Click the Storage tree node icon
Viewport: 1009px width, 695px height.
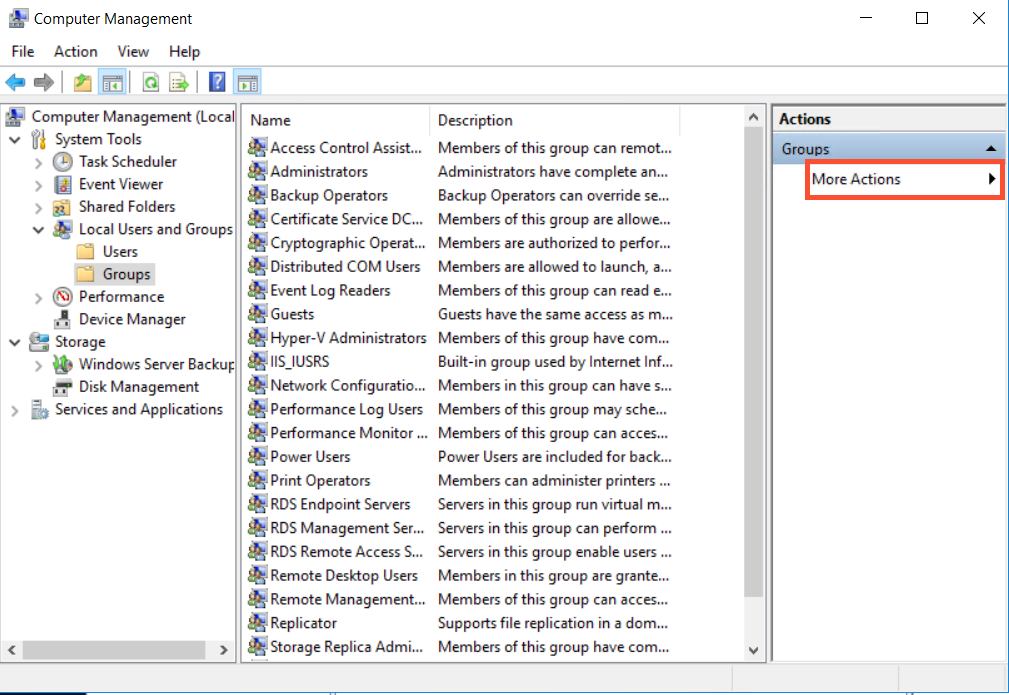coord(39,342)
